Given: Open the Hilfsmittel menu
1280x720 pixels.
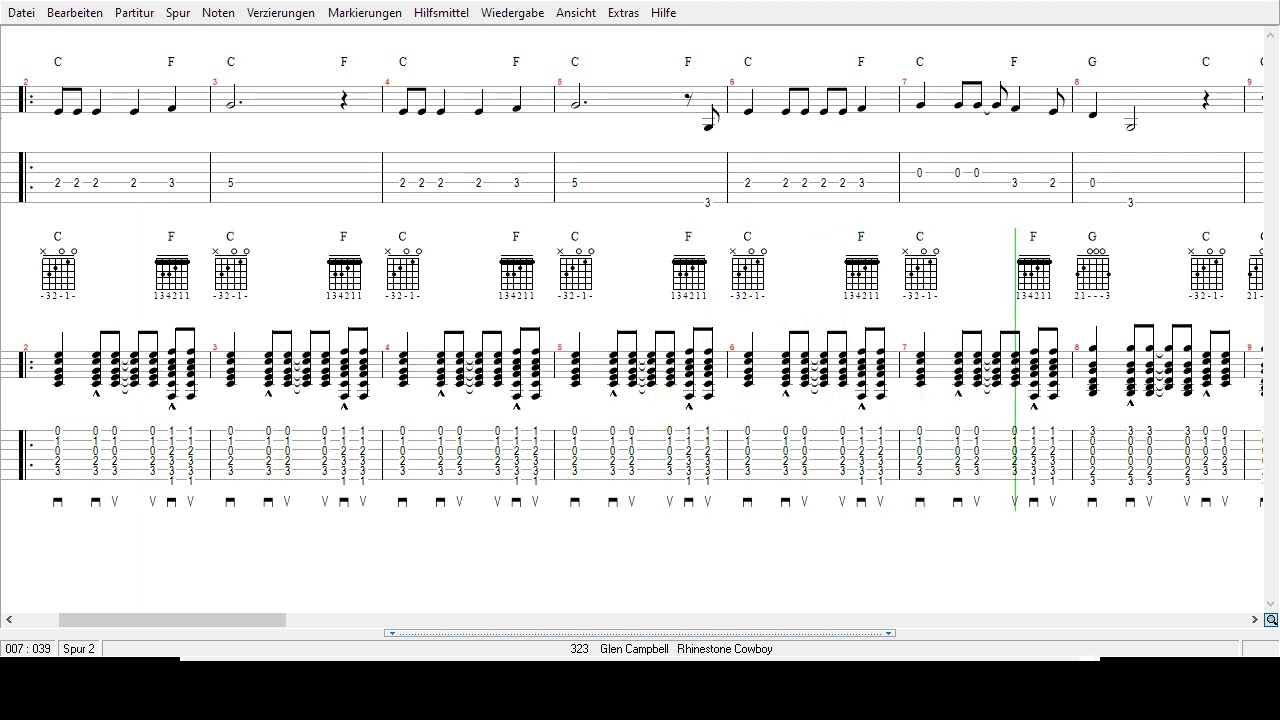Looking at the screenshot, I should coord(441,13).
